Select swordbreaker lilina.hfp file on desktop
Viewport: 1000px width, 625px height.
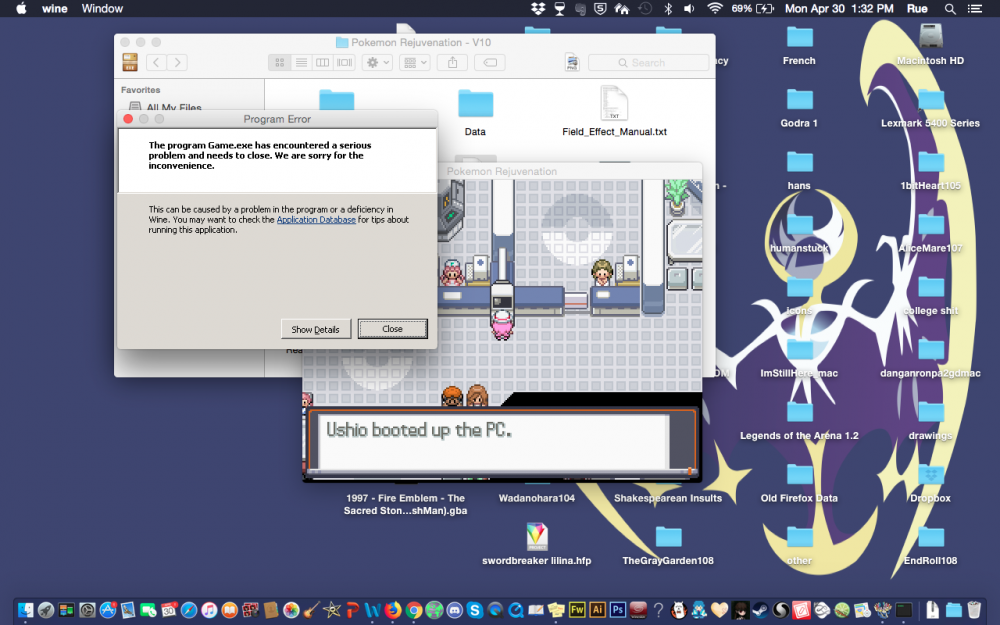coord(536,544)
